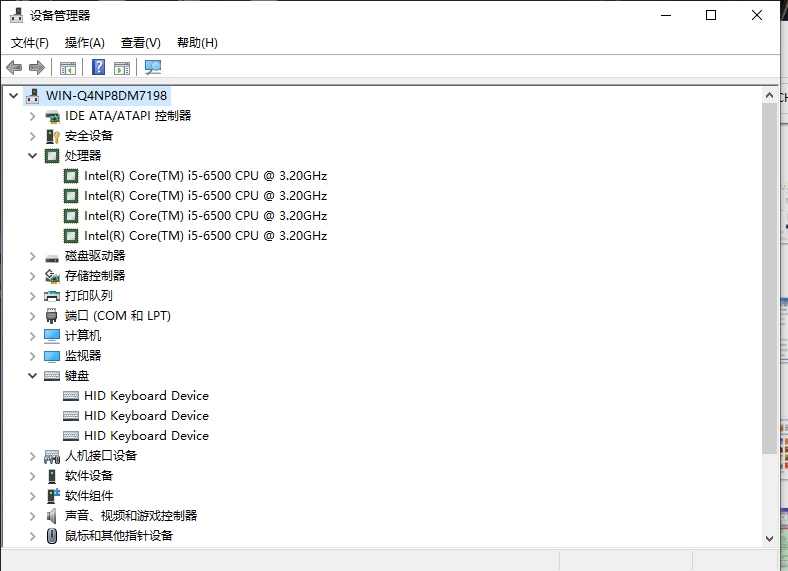
Task: Select the 端口 (COM 和 LPT) label
Action: point(118,316)
